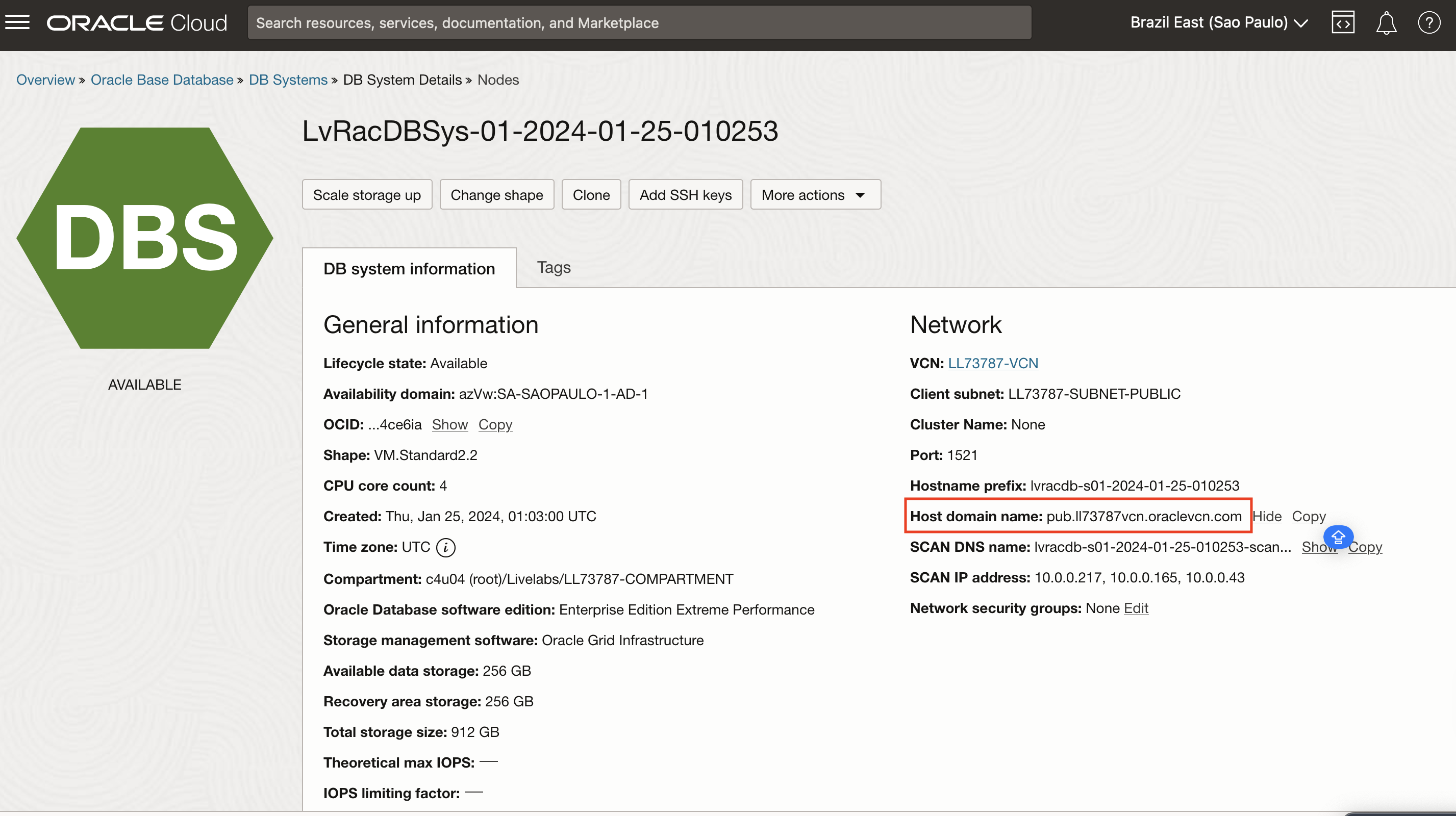The height and width of the screenshot is (816, 1456).
Task: Expand the More actions dropdown
Action: click(x=815, y=195)
